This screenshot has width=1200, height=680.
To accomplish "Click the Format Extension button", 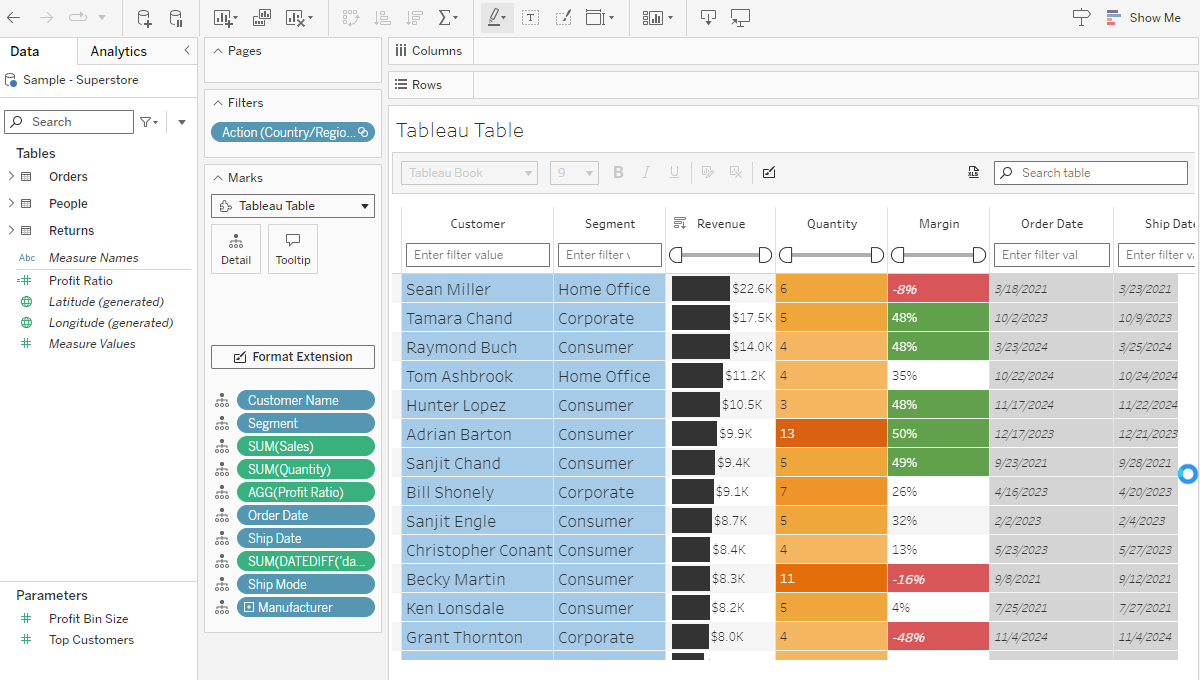I will click(292, 357).
